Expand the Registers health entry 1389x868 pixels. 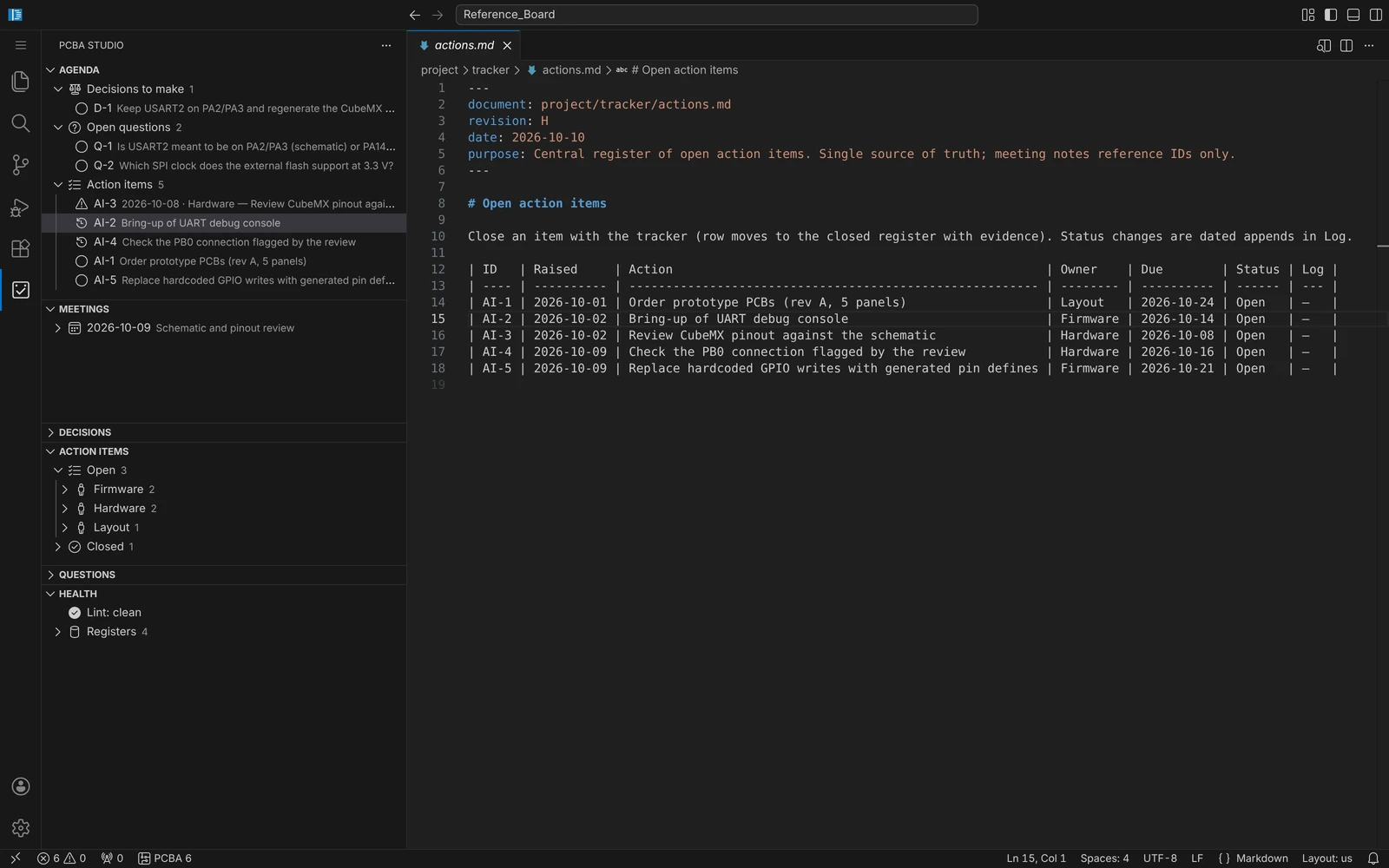(58, 632)
